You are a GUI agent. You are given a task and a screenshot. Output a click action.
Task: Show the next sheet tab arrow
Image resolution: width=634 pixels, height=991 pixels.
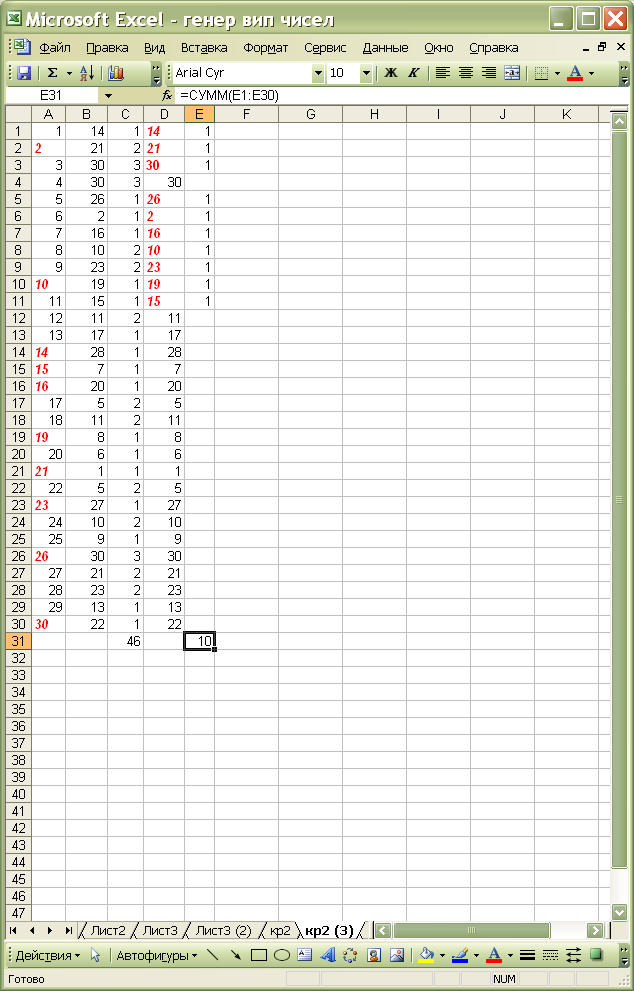click(x=50, y=930)
